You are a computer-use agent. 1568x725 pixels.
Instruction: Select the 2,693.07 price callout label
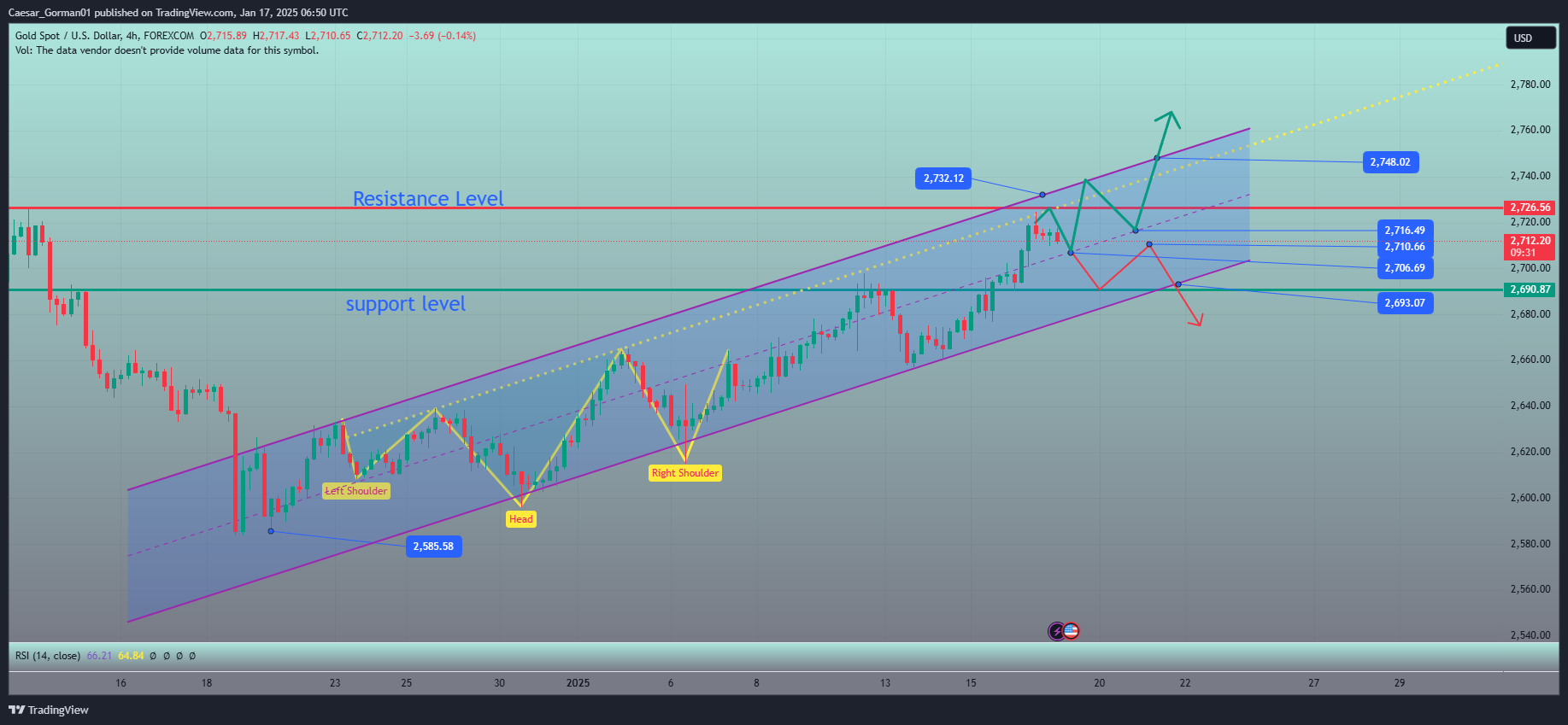[x=1405, y=303]
